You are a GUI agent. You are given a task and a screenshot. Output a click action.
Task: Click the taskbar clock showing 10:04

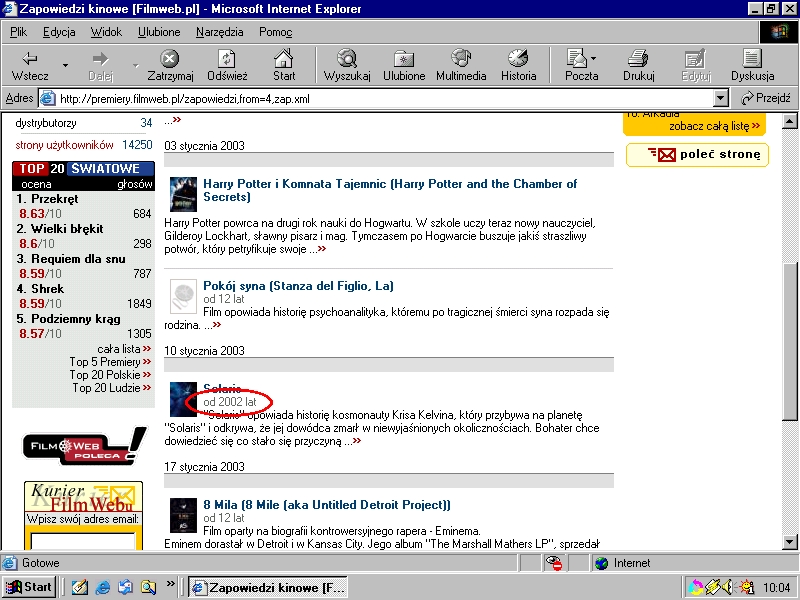pos(776,588)
